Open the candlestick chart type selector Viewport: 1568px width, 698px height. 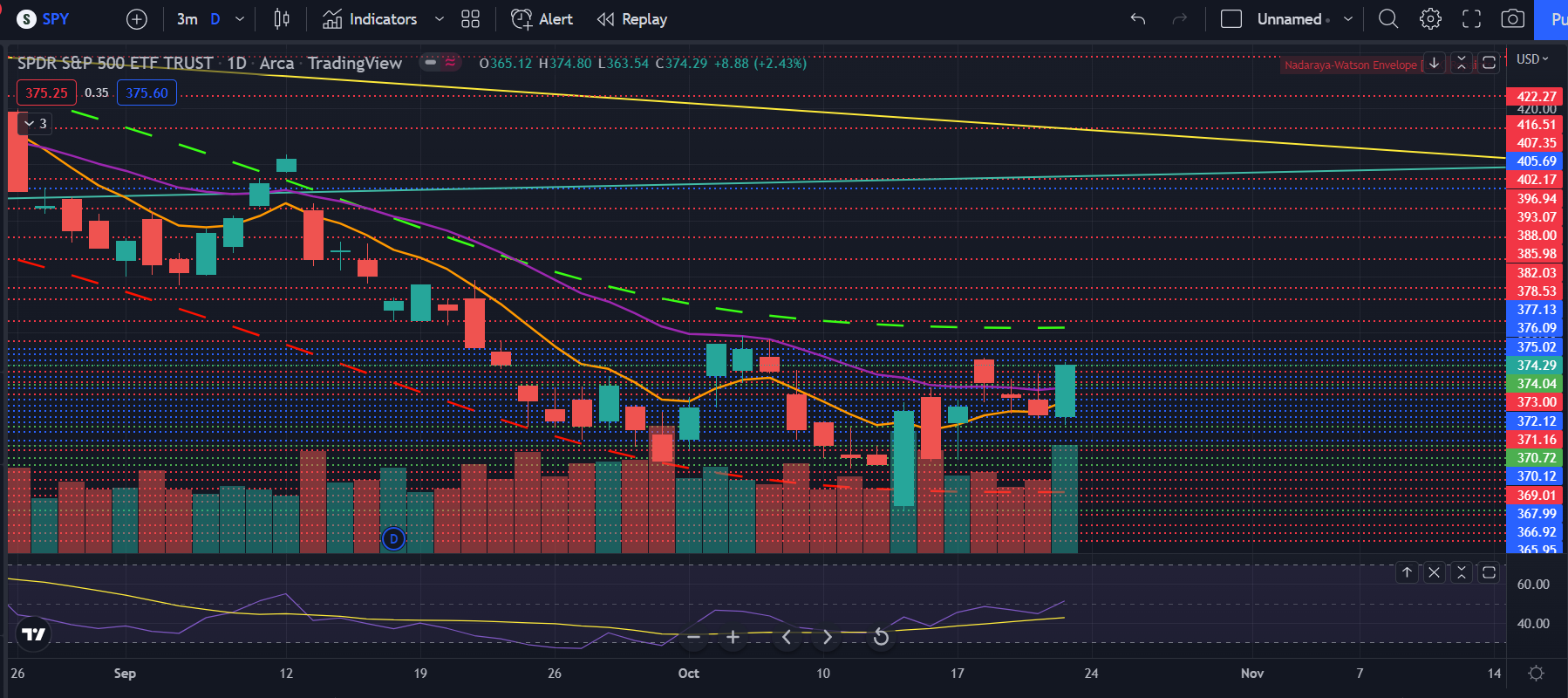tap(282, 19)
